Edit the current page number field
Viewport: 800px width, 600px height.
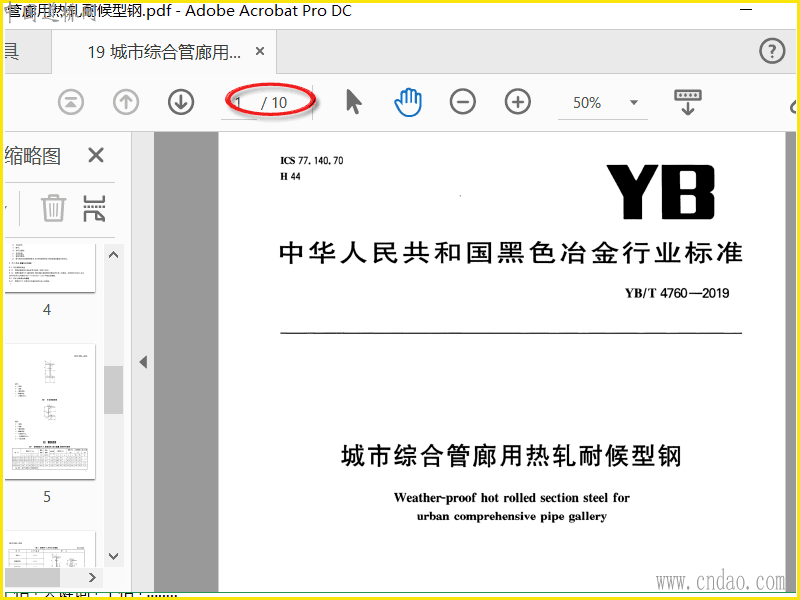point(239,103)
